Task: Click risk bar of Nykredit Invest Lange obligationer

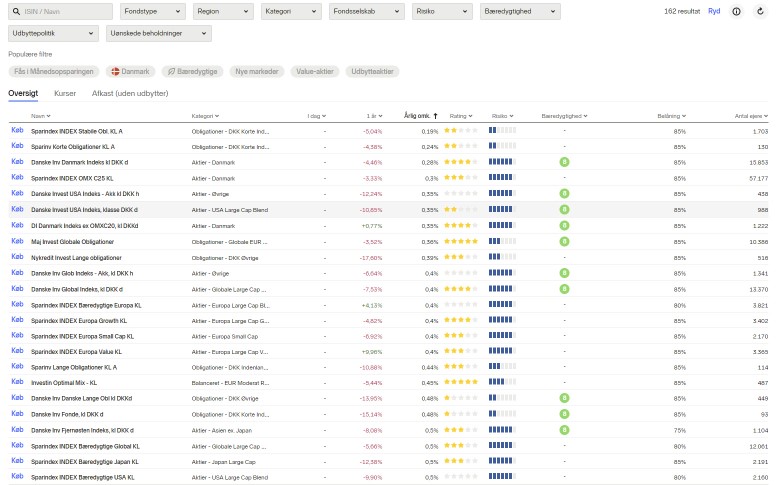Action: pos(502,257)
